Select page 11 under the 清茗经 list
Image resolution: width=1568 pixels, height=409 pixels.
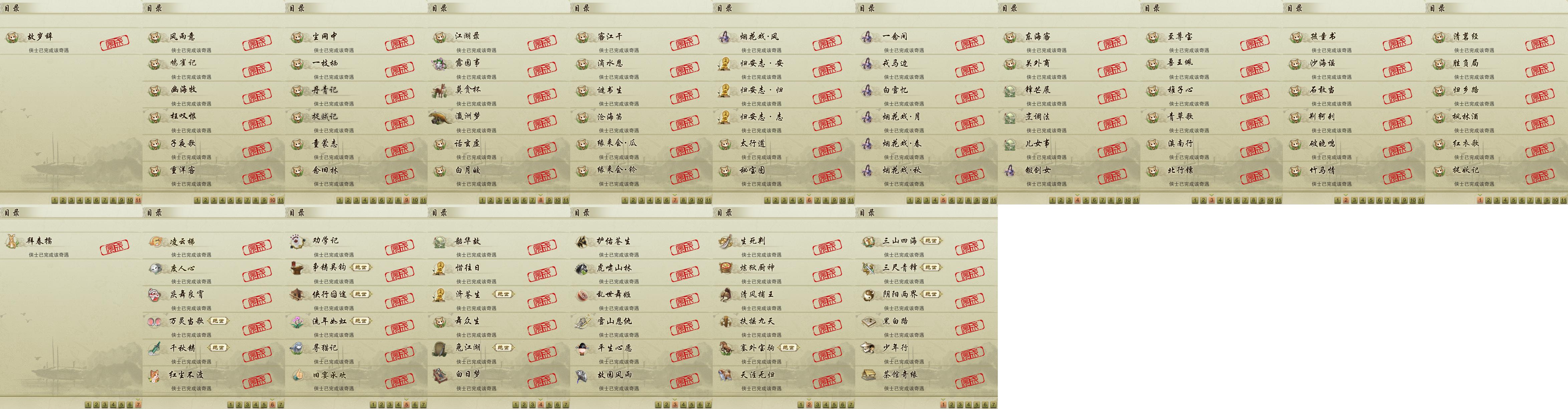click(x=1564, y=200)
